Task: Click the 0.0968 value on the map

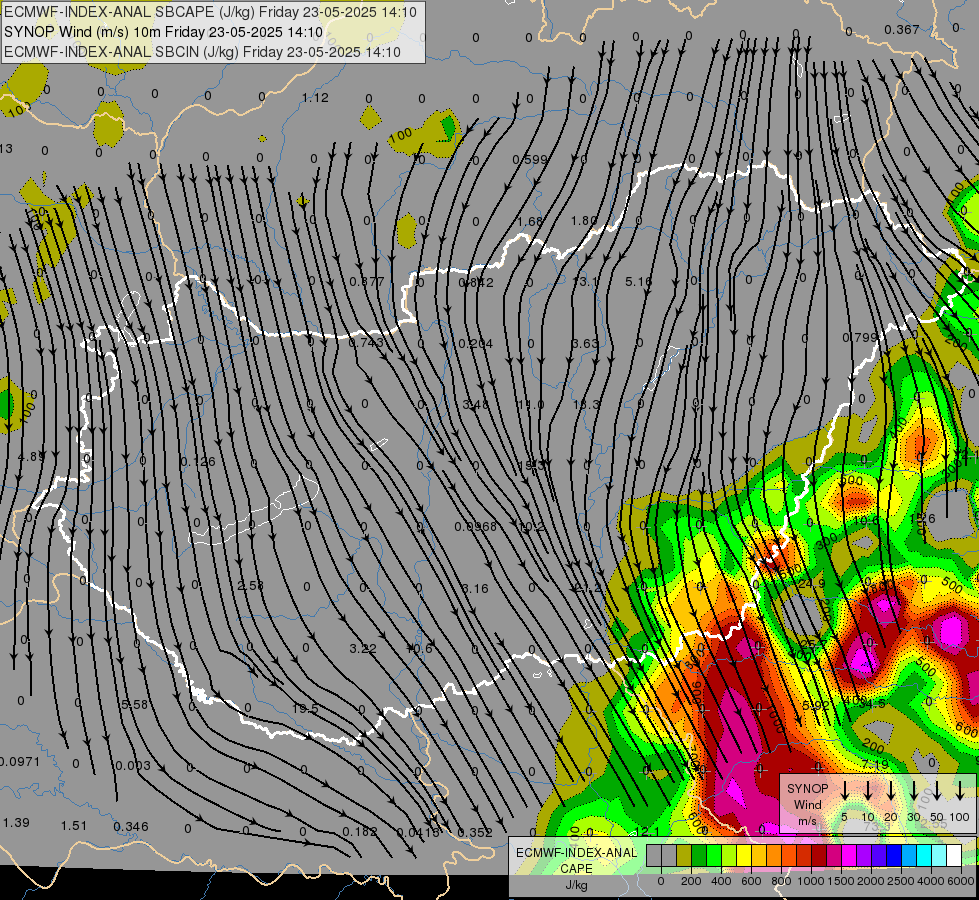Action: (x=475, y=527)
